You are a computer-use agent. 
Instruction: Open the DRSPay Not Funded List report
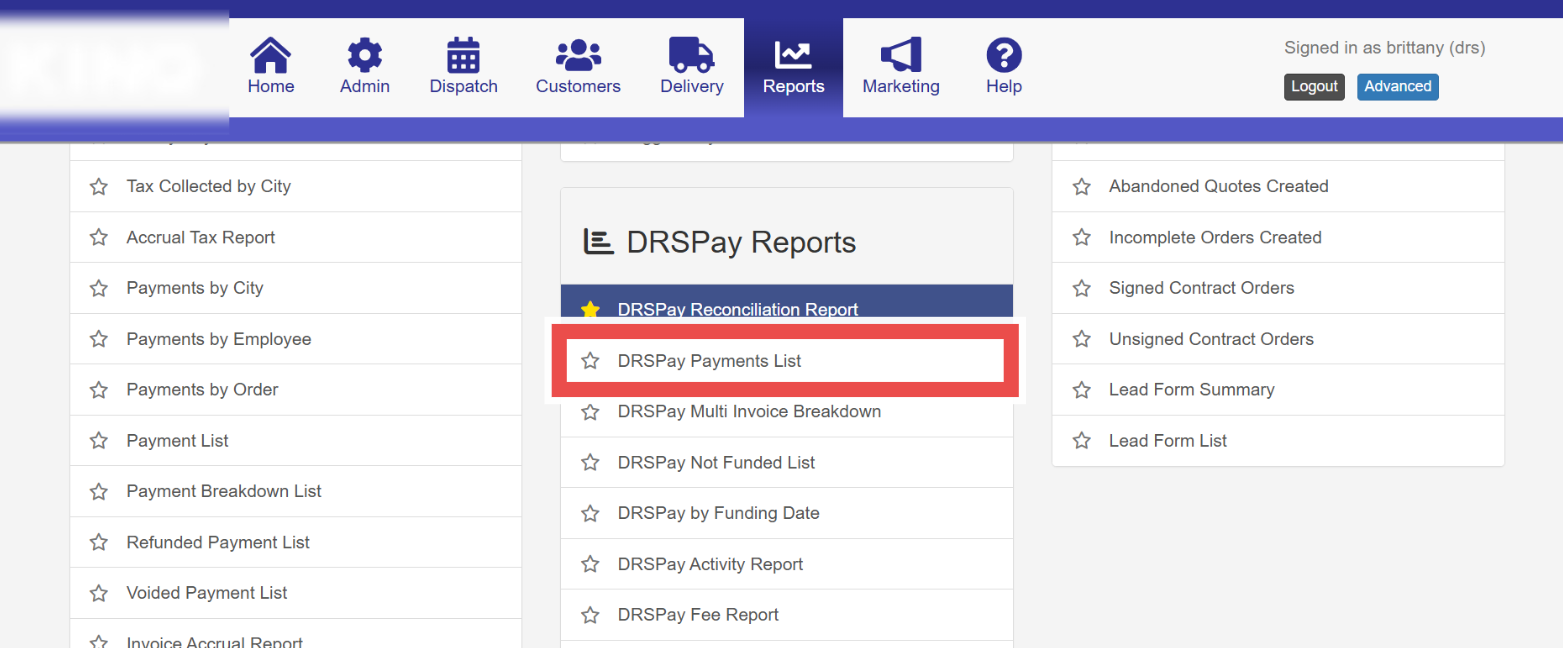point(716,463)
